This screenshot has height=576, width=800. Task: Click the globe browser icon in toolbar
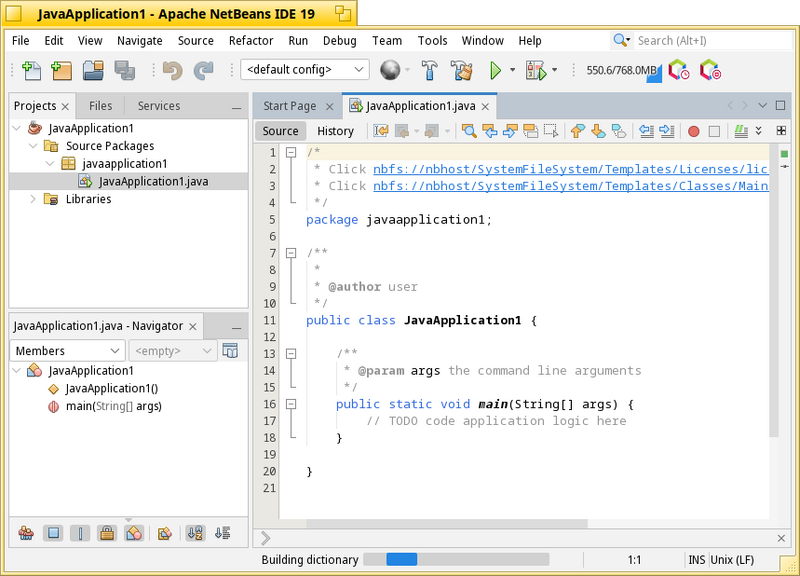click(390, 70)
